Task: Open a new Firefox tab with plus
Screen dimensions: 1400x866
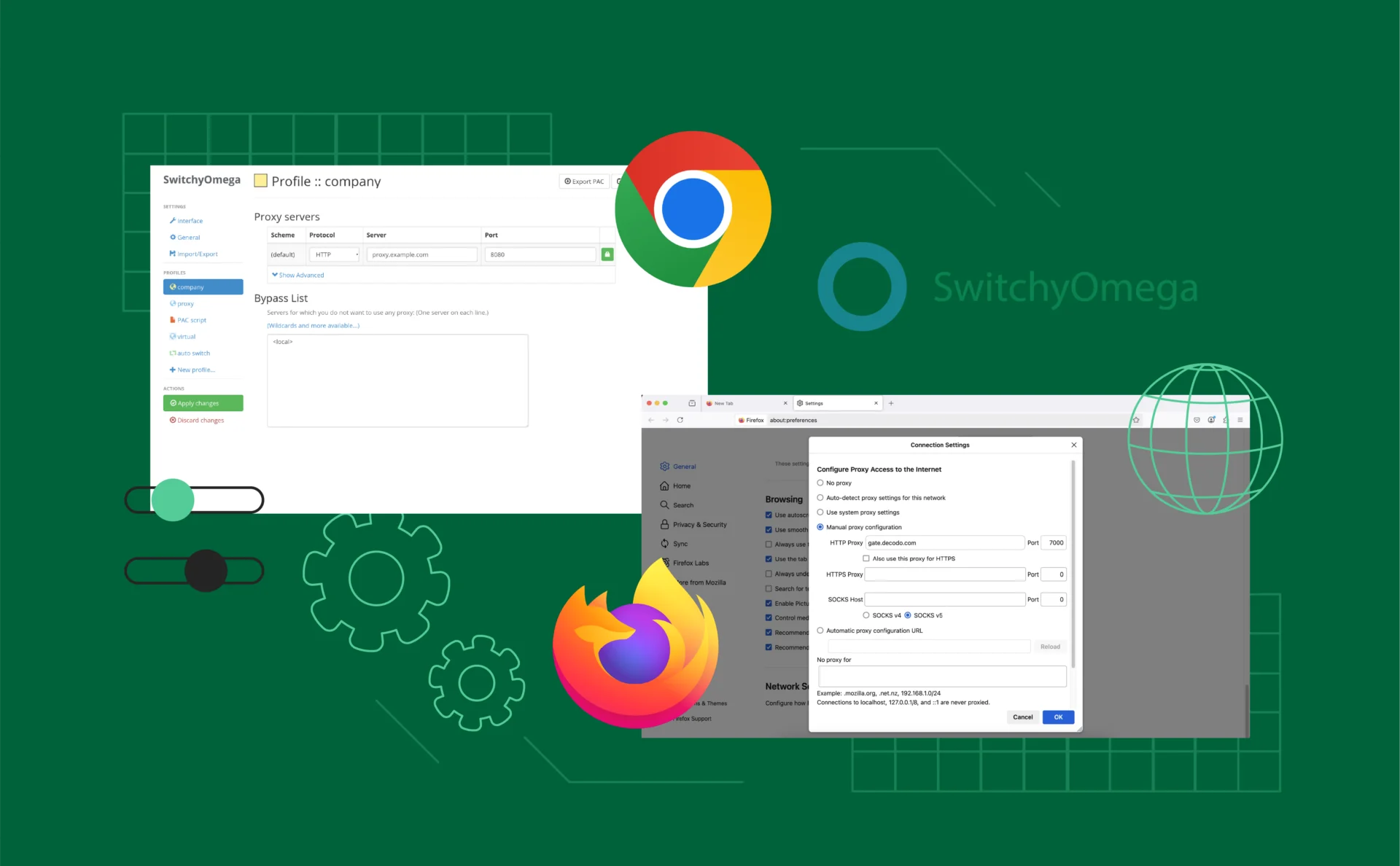Action: pyautogui.click(x=891, y=403)
